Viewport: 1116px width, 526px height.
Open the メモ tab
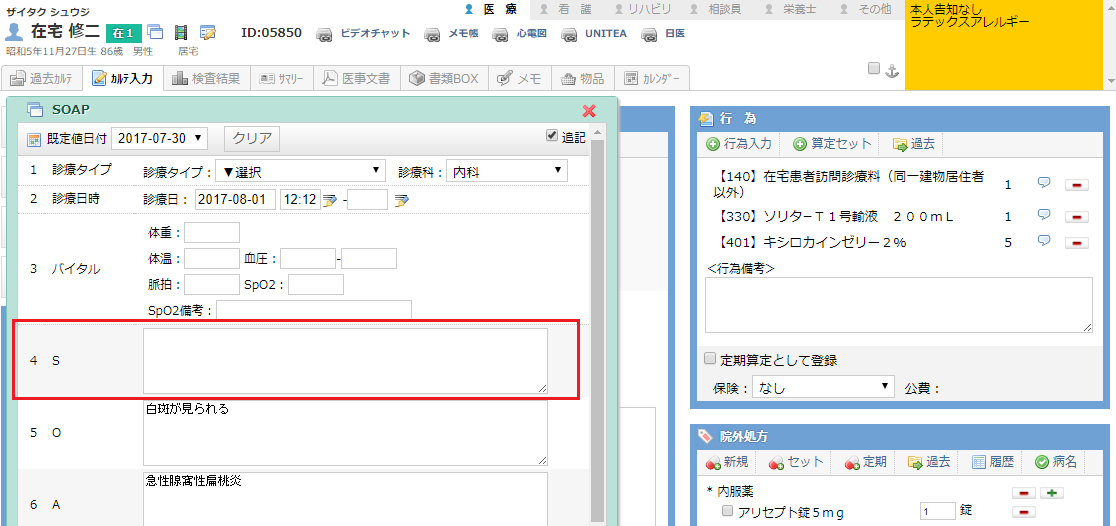[520, 78]
